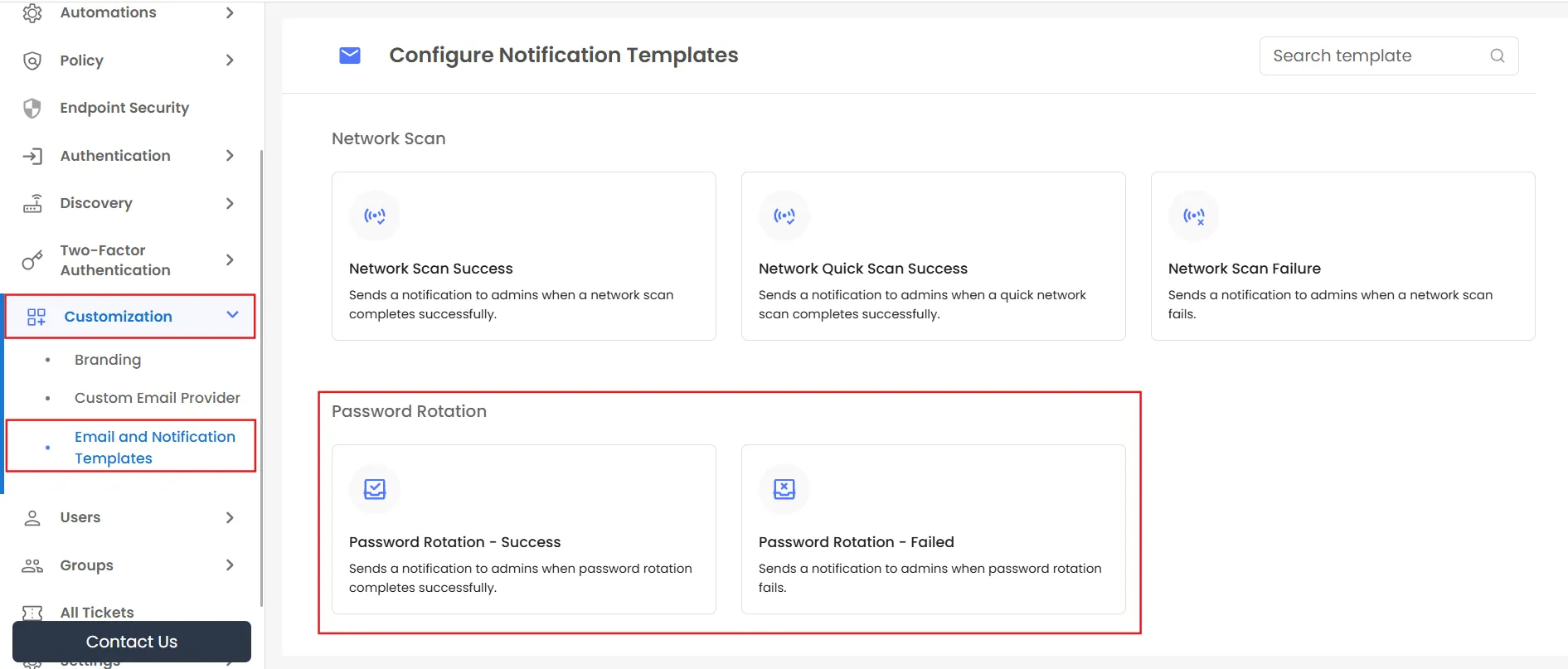Open the Network Quick Scan Success template
This screenshot has height=669, width=1568.
(x=934, y=256)
